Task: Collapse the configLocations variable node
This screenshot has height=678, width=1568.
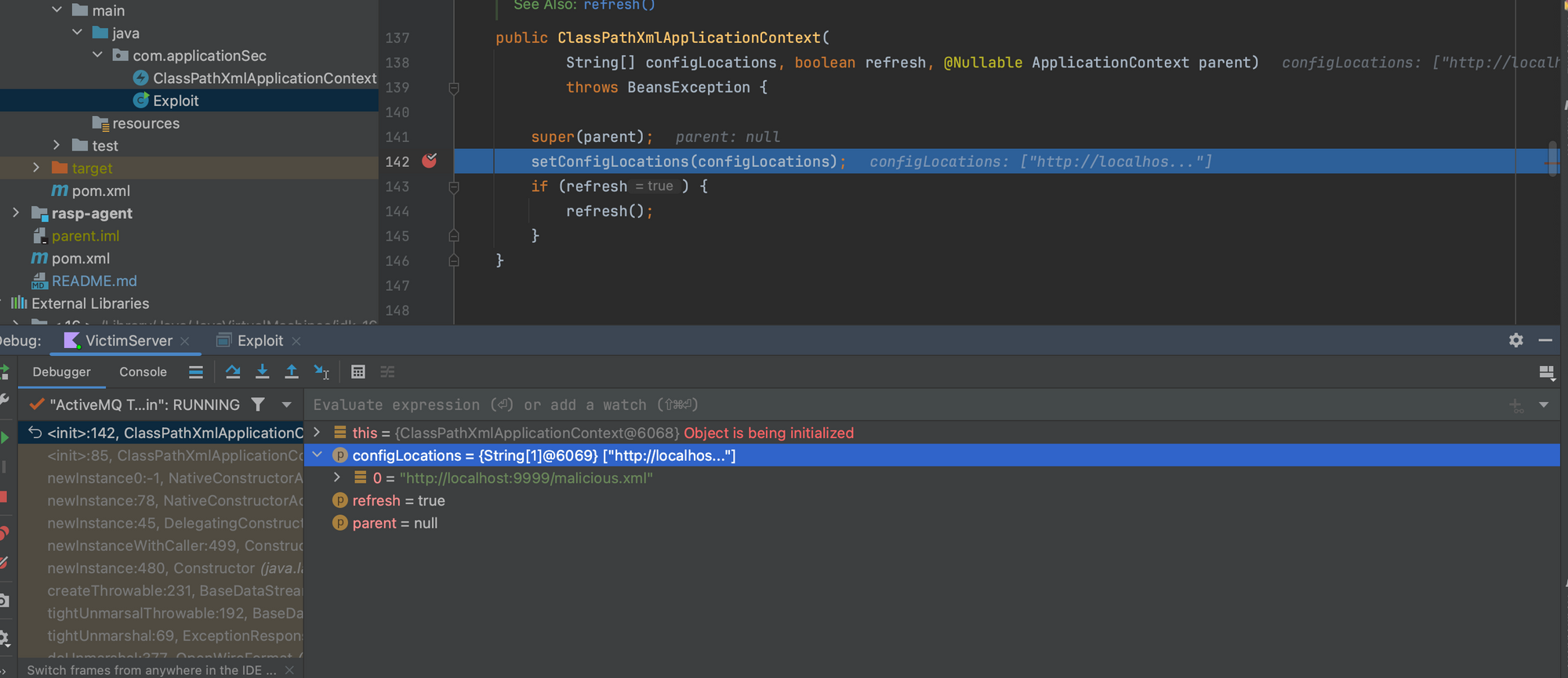Action: (x=318, y=455)
